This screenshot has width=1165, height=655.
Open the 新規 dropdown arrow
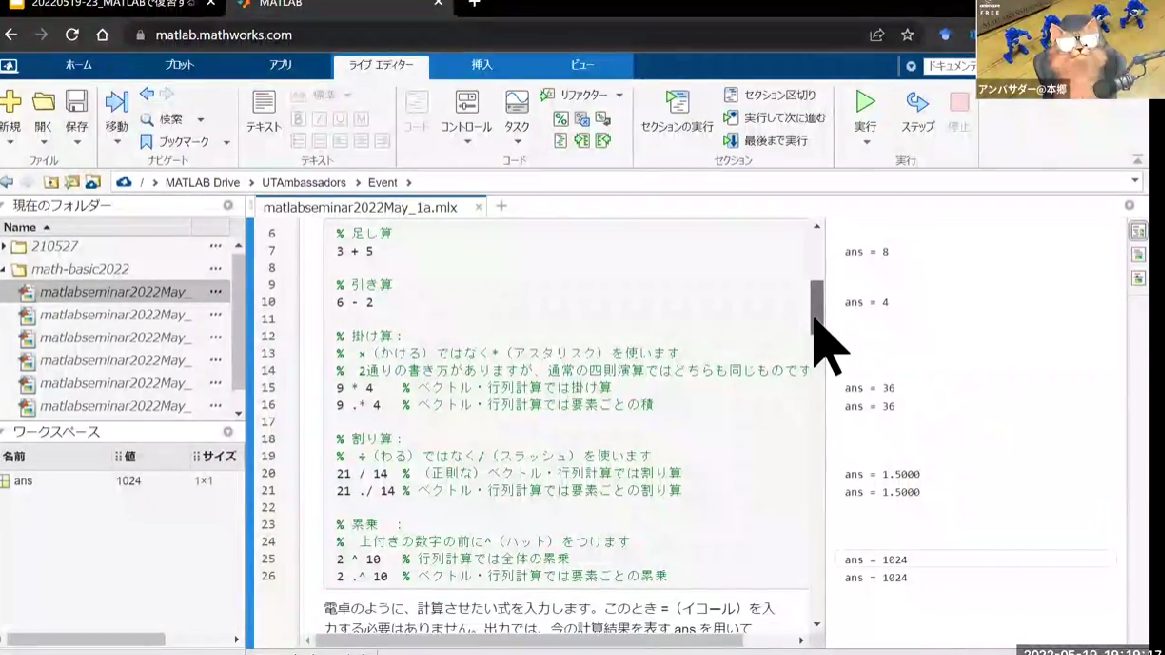point(10,142)
